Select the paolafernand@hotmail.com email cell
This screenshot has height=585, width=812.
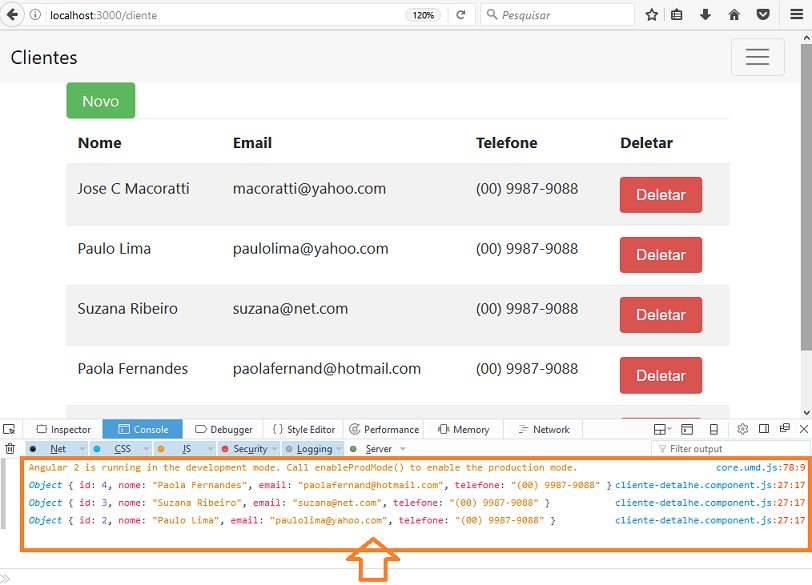(x=327, y=369)
